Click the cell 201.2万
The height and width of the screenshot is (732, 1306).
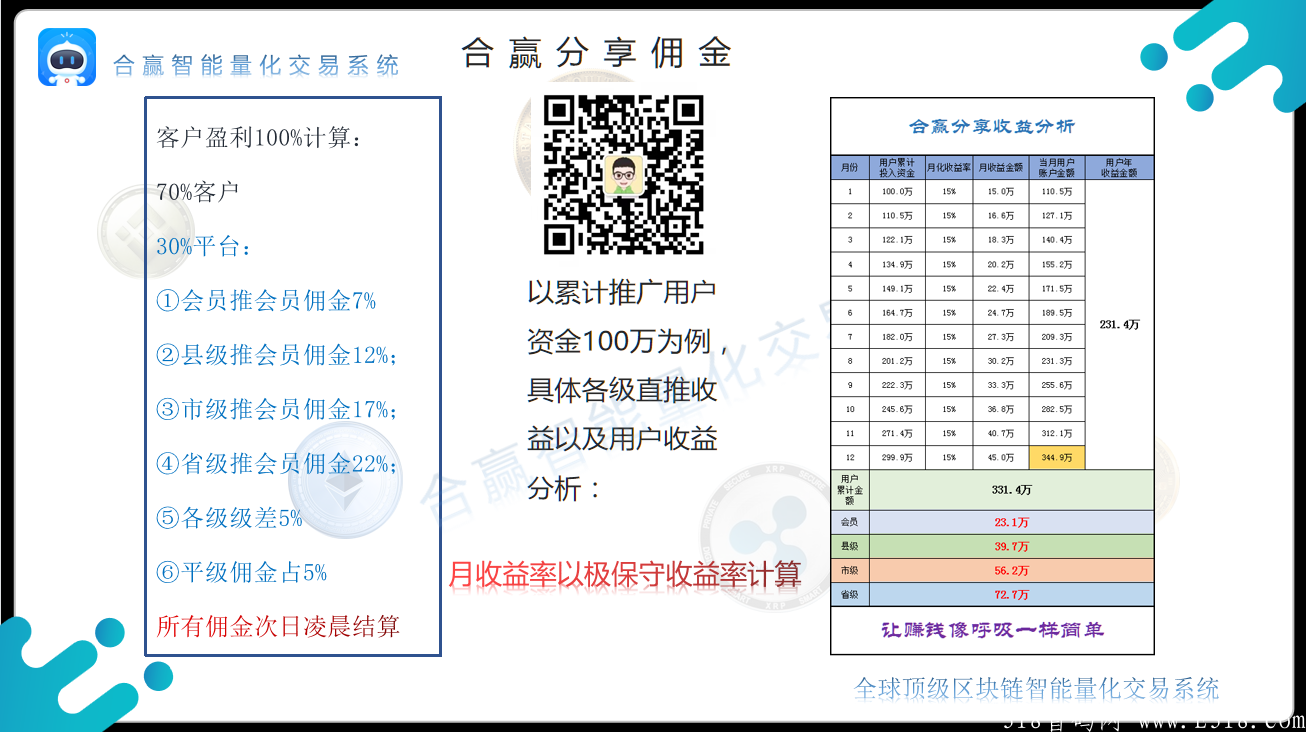coord(897,361)
